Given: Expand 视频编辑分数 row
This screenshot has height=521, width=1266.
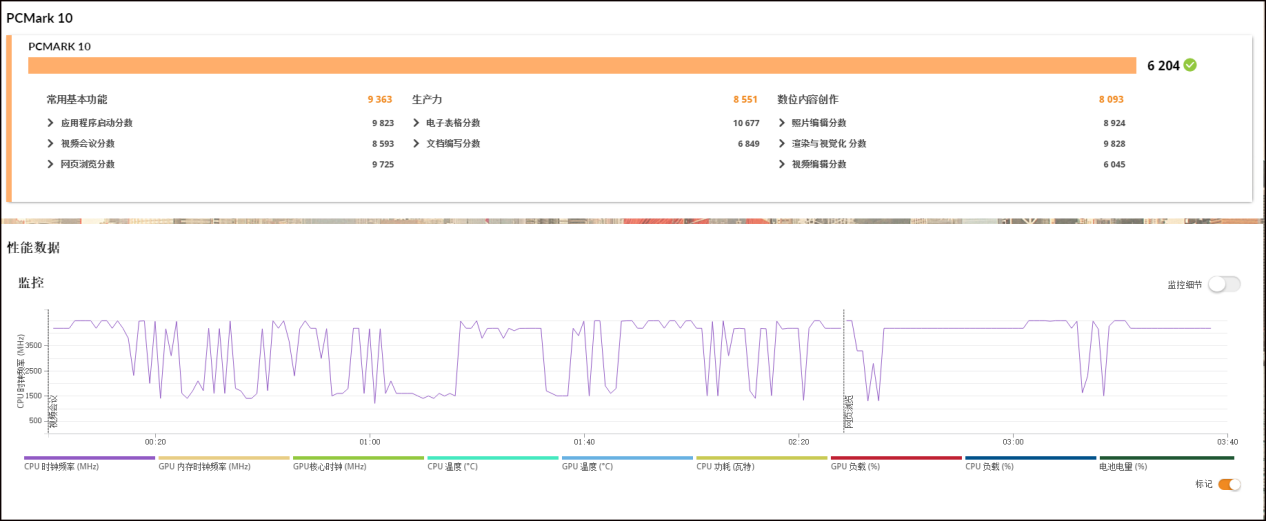Looking at the screenshot, I should [782, 164].
